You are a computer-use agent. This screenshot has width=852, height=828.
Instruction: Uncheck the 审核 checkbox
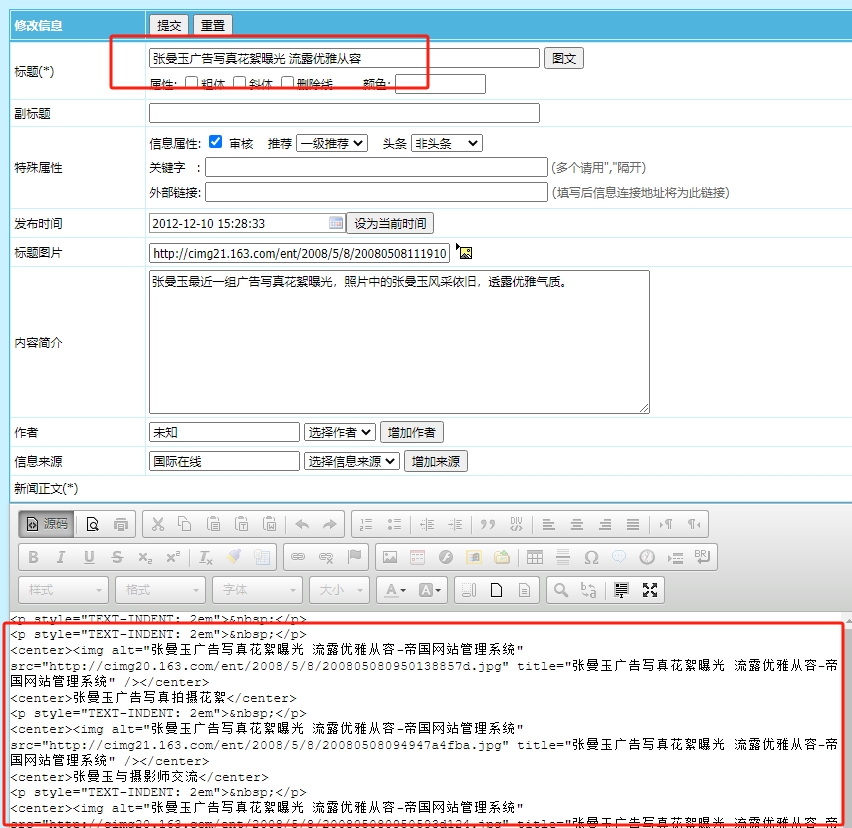[216, 143]
